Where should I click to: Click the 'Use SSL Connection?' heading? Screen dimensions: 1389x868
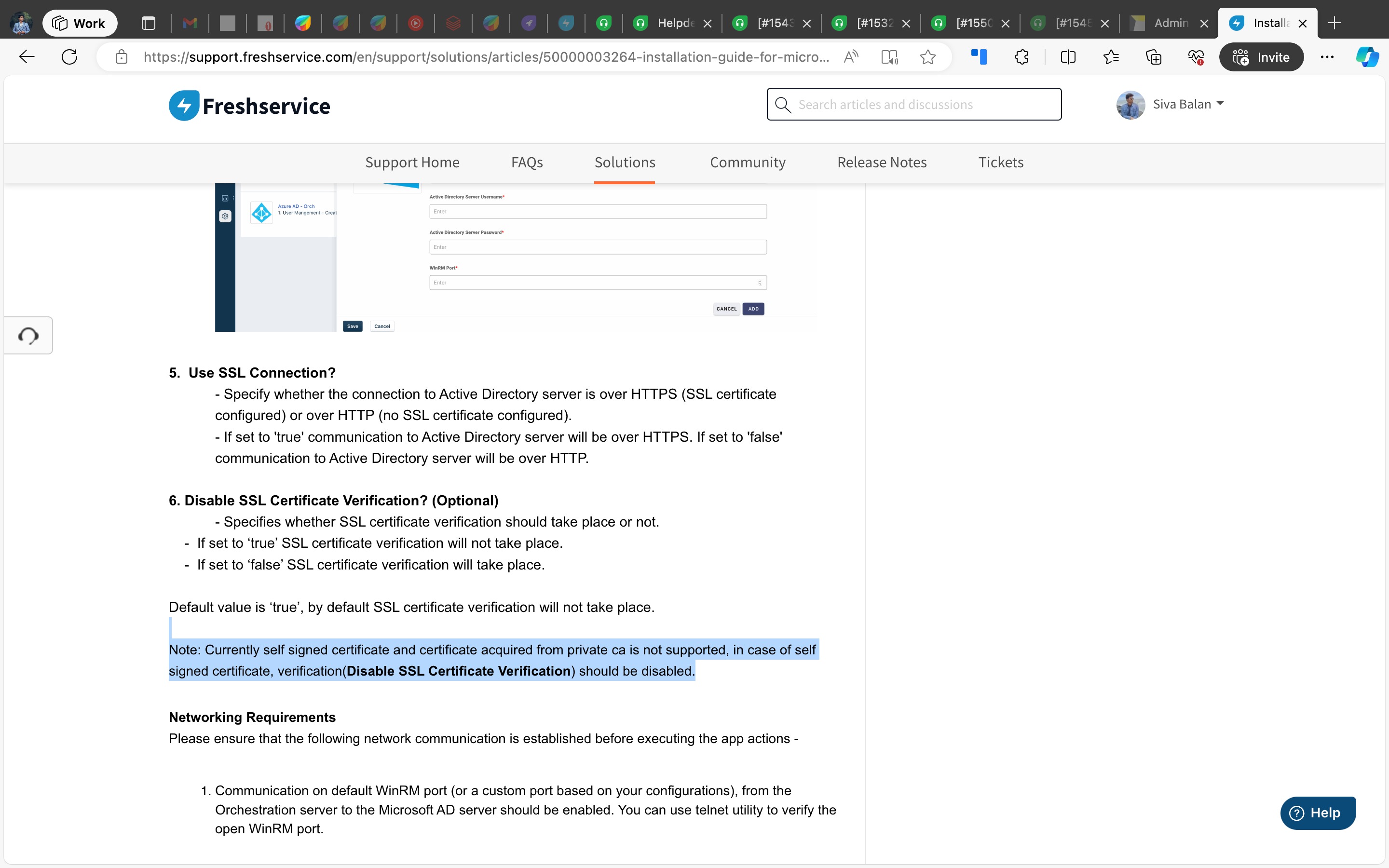(x=252, y=373)
